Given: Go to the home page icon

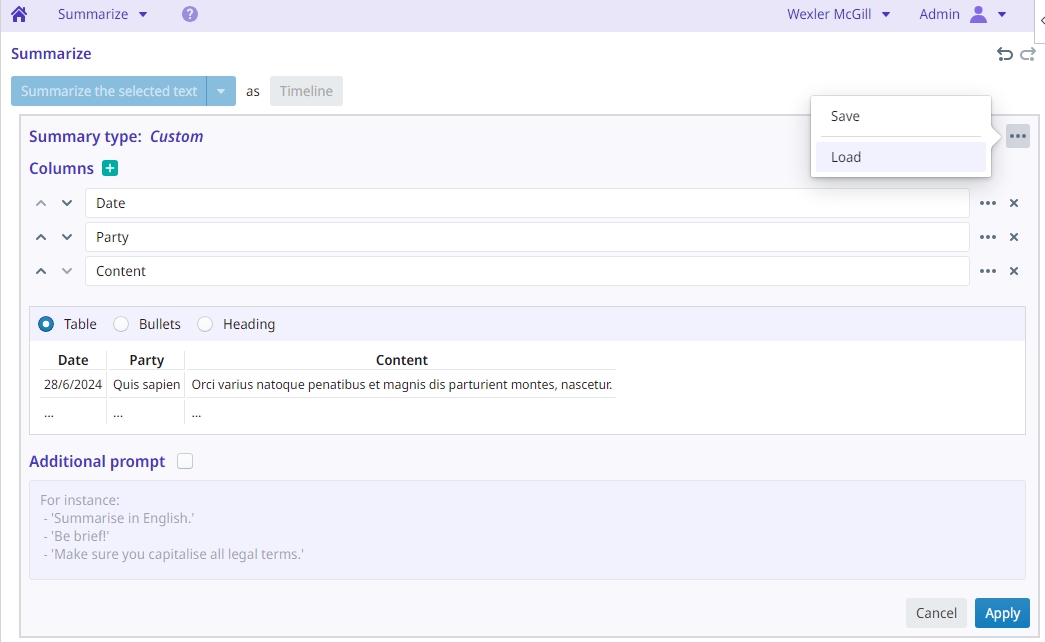Looking at the screenshot, I should pos(19,15).
